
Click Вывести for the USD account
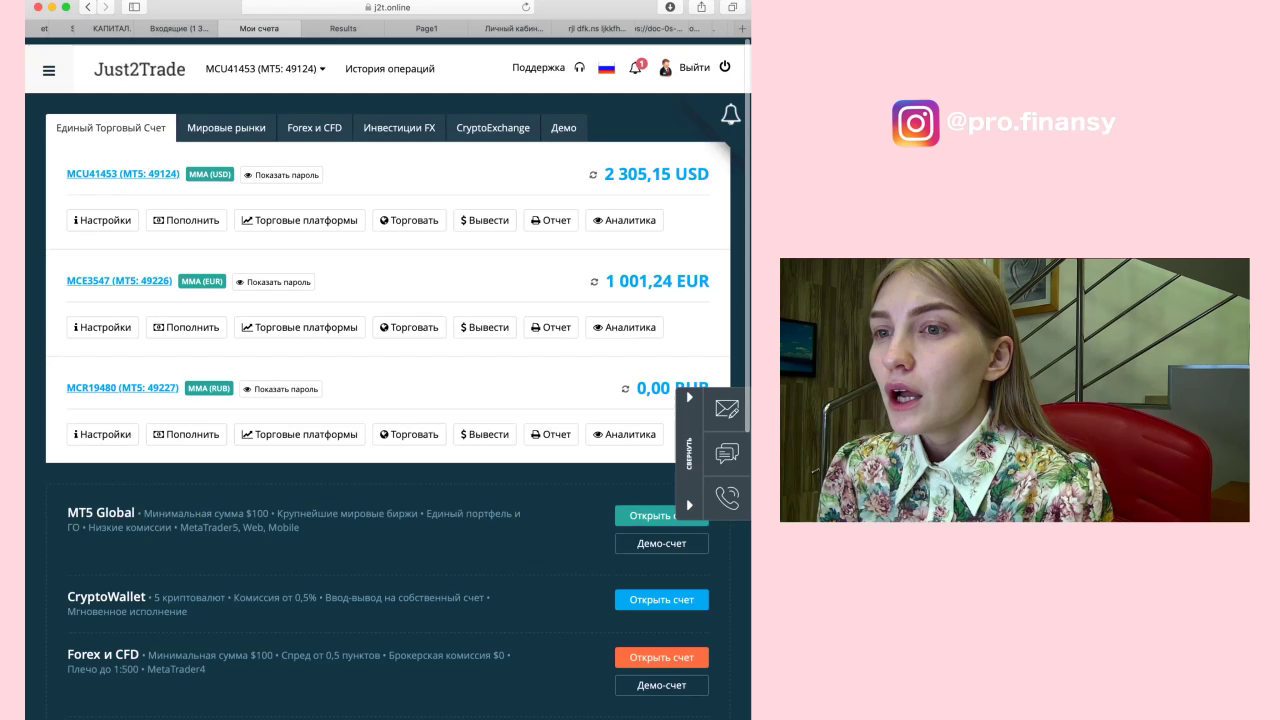pos(485,220)
